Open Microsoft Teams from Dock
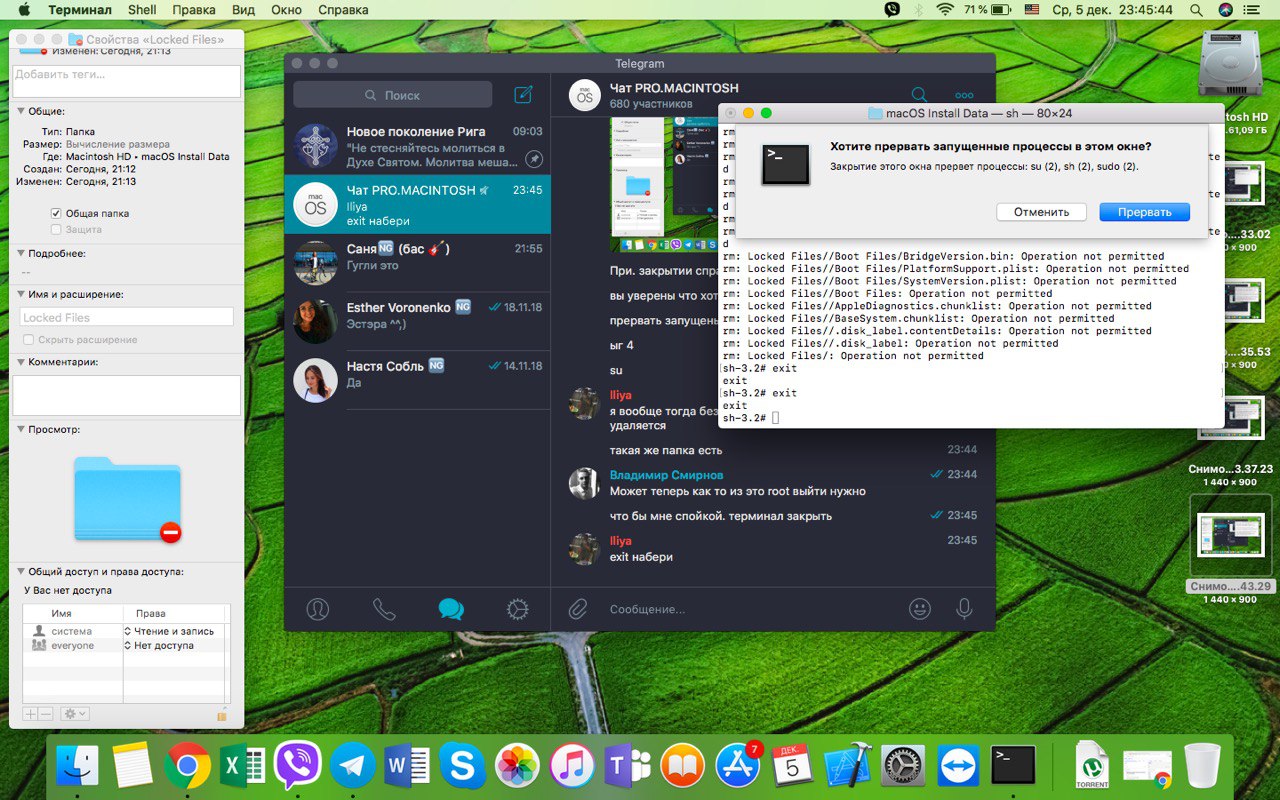This screenshot has height=800, width=1280. click(x=627, y=766)
